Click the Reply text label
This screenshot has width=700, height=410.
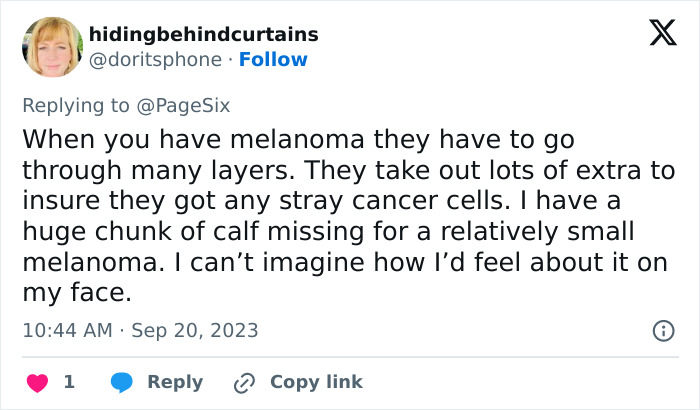coord(175,382)
